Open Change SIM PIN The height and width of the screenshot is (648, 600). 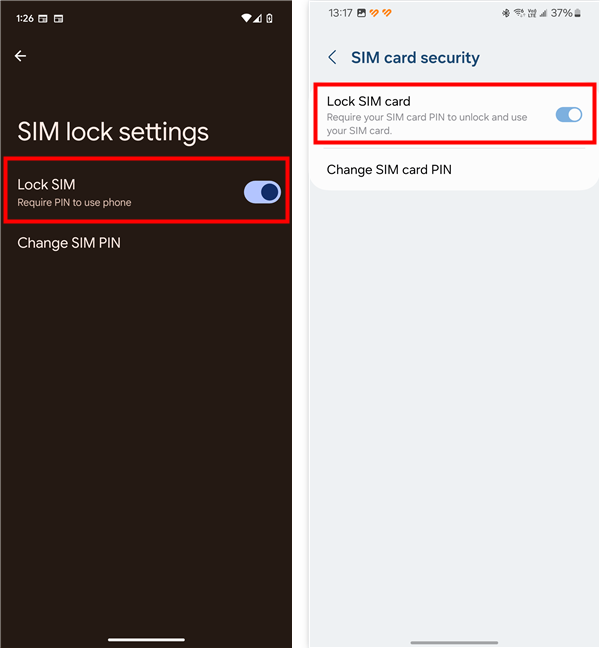click(x=69, y=243)
